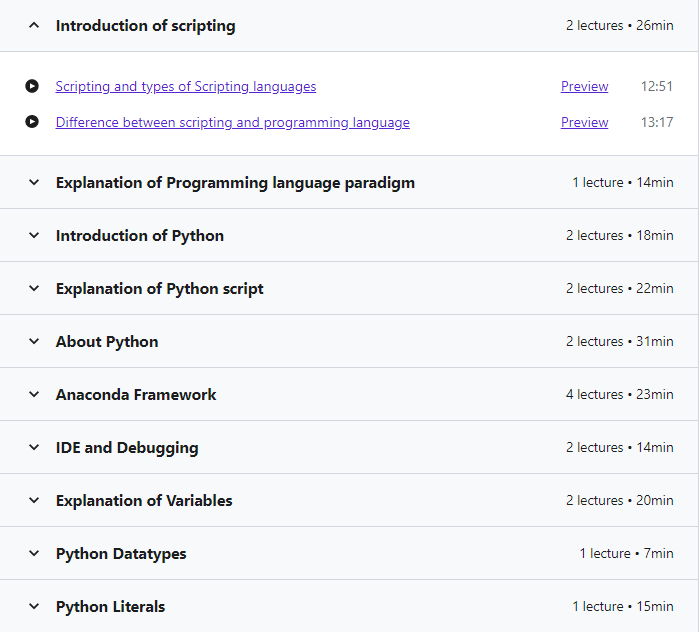Click the Anaconda Framework section title
700x632 pixels.
(136, 395)
